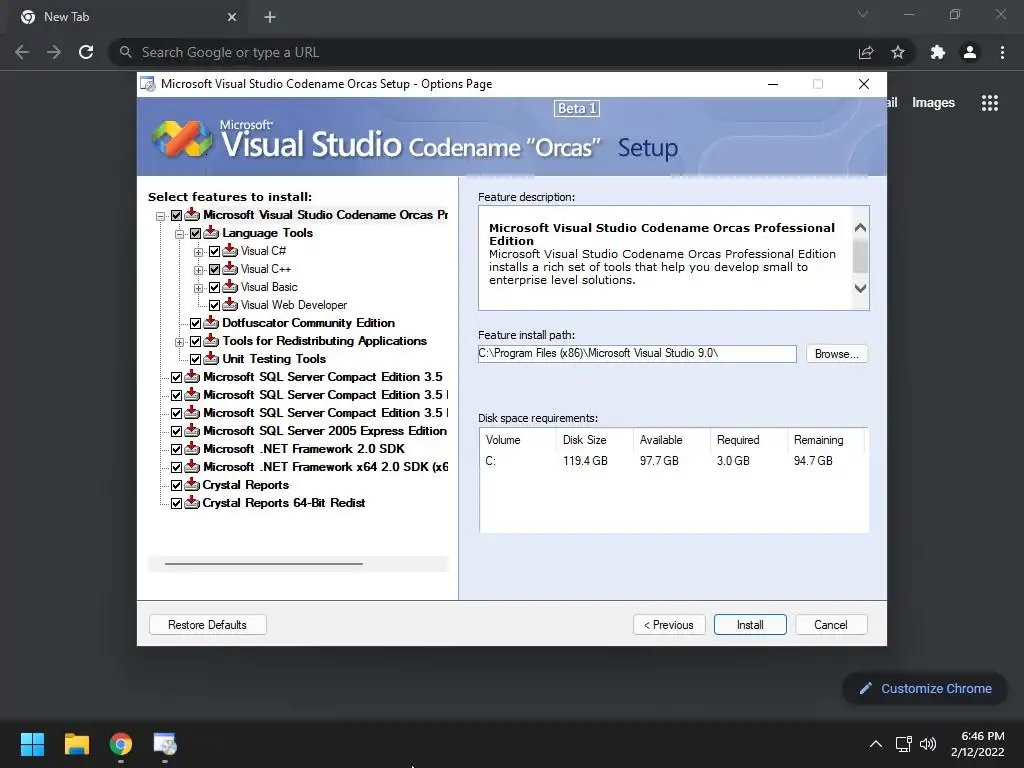
Task: Click Customize Chrome button
Action: (925, 688)
